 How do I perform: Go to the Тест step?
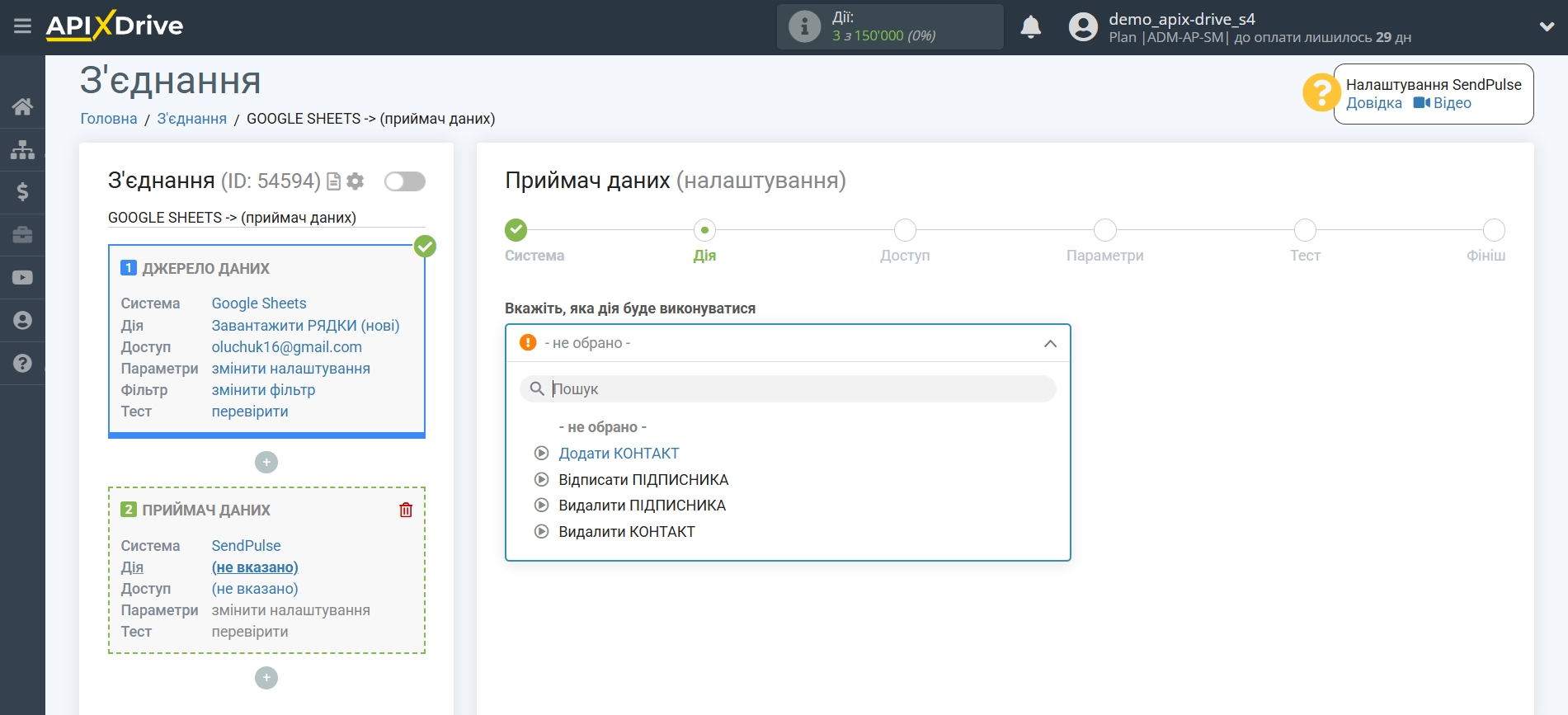(x=1305, y=230)
